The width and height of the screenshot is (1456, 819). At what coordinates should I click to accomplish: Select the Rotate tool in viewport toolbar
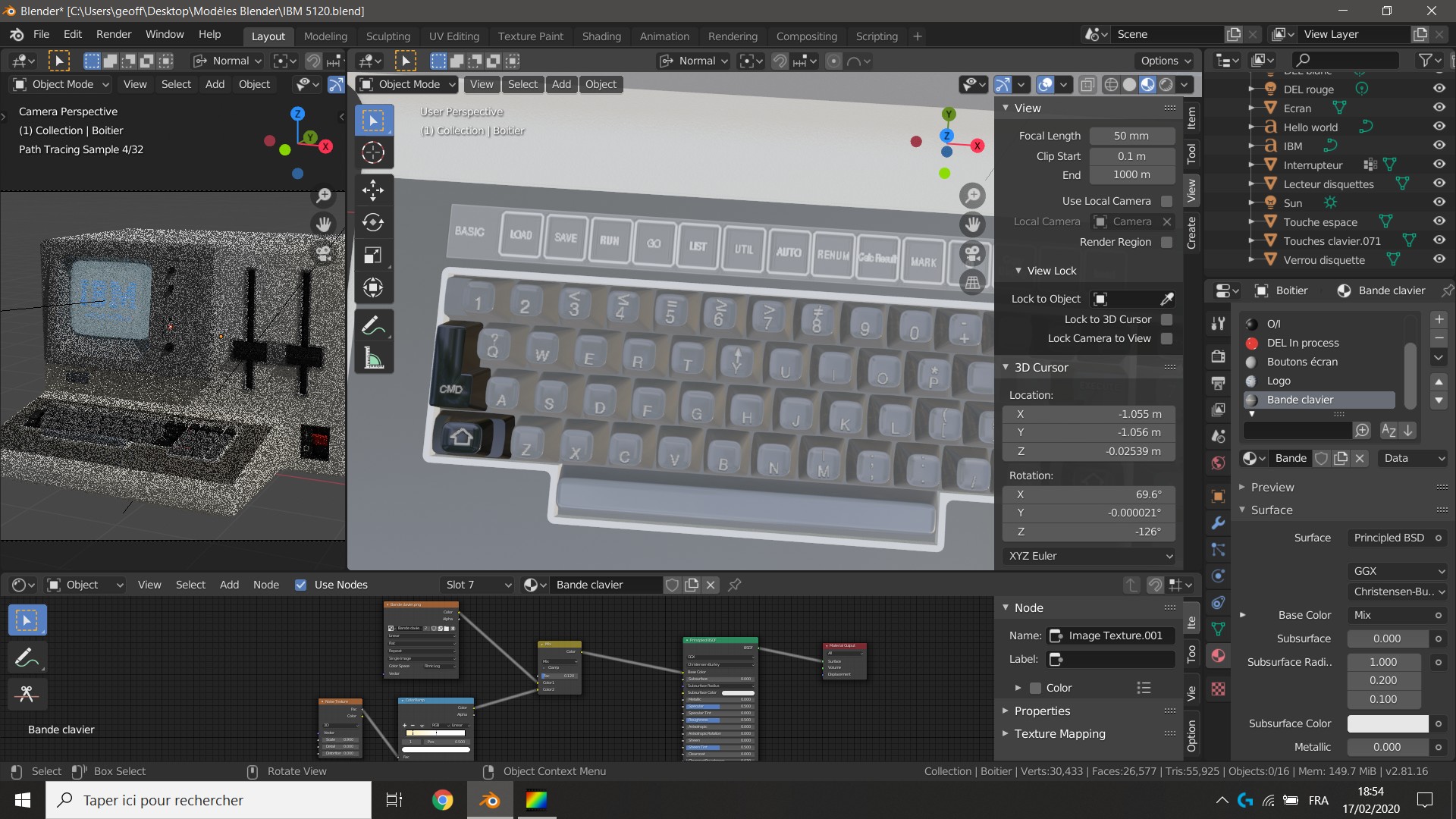(372, 222)
